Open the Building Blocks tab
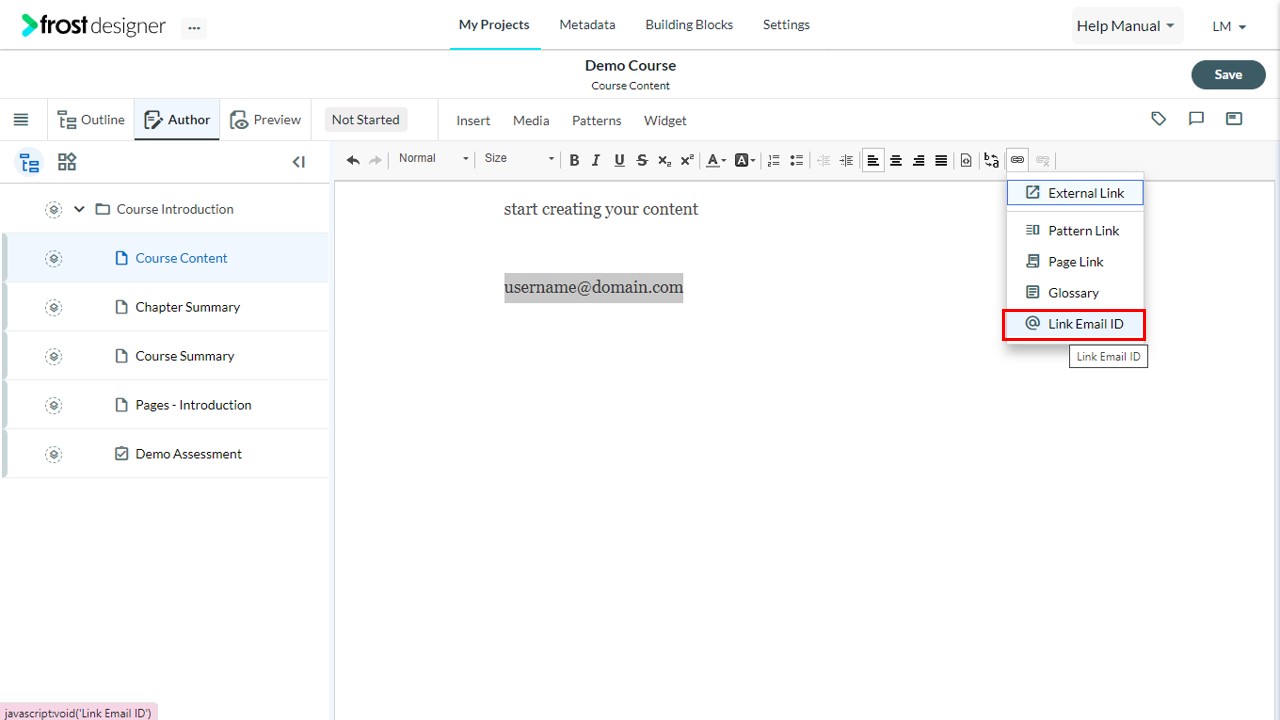This screenshot has height=720, width=1280. click(x=689, y=25)
